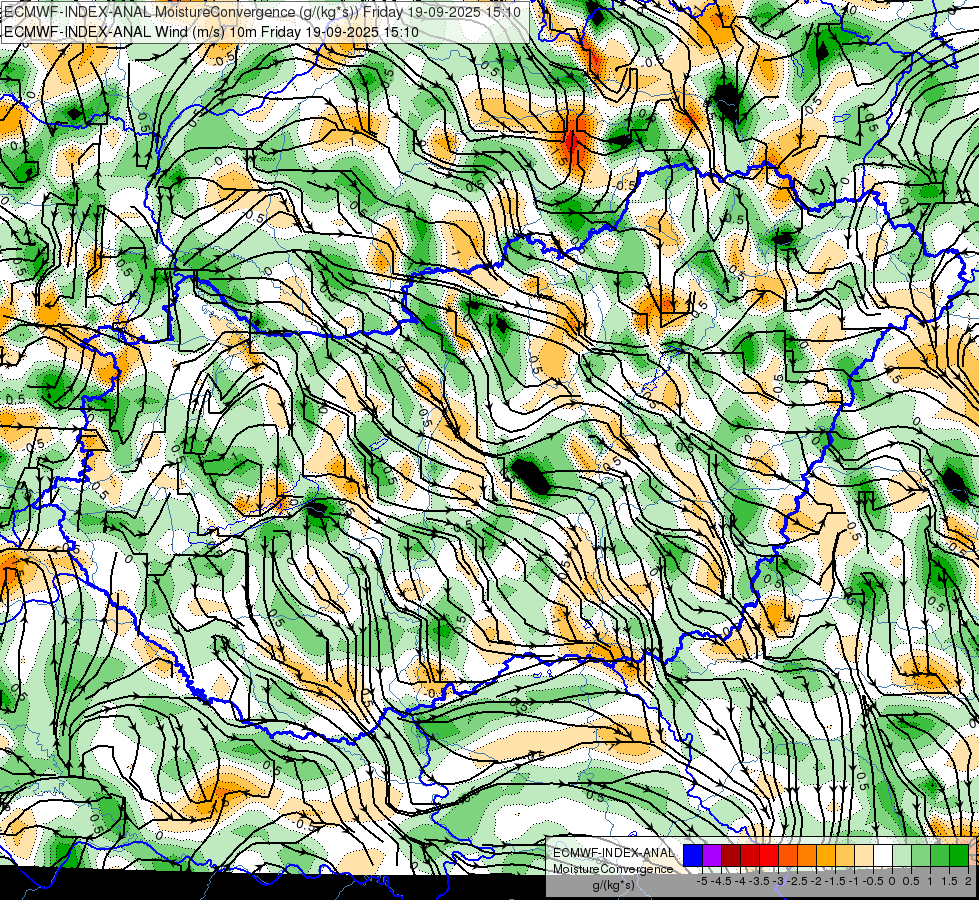Click the legend label ECMWF-INDEX-ANAL

click(613, 853)
